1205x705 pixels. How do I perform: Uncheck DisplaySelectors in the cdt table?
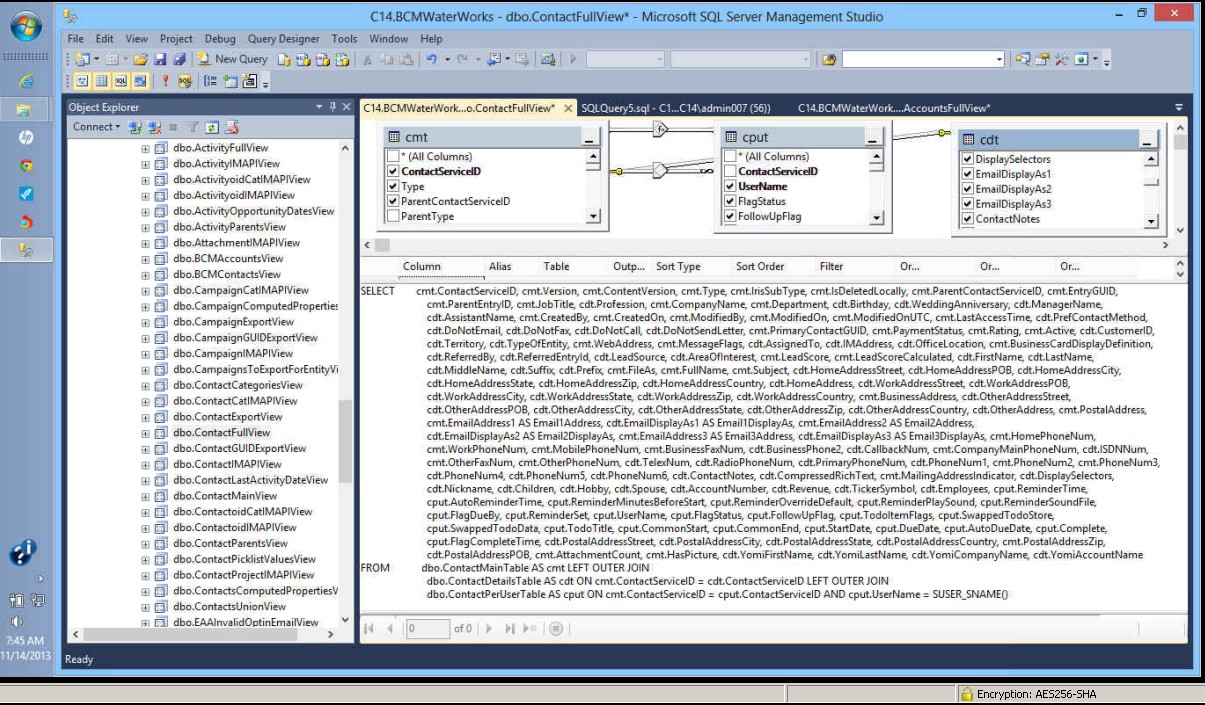tap(967, 159)
